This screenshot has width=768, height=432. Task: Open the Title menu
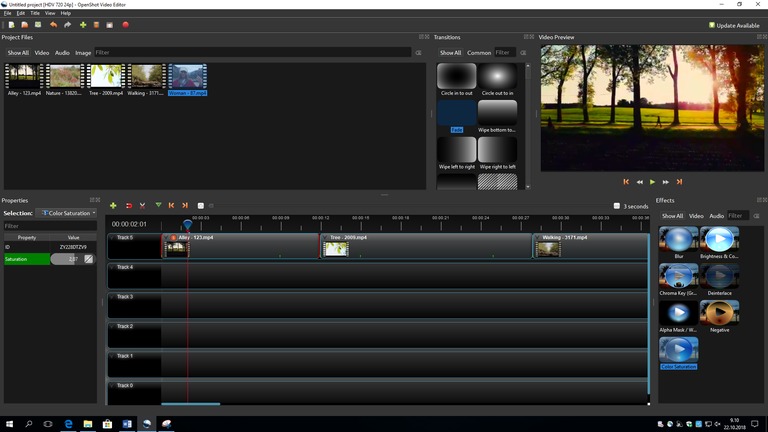pyautogui.click(x=35, y=13)
